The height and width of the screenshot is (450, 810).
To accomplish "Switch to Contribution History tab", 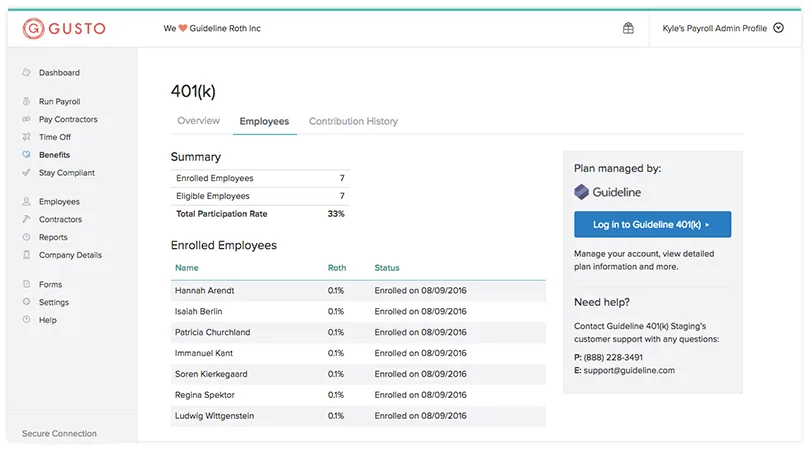I will (x=353, y=121).
